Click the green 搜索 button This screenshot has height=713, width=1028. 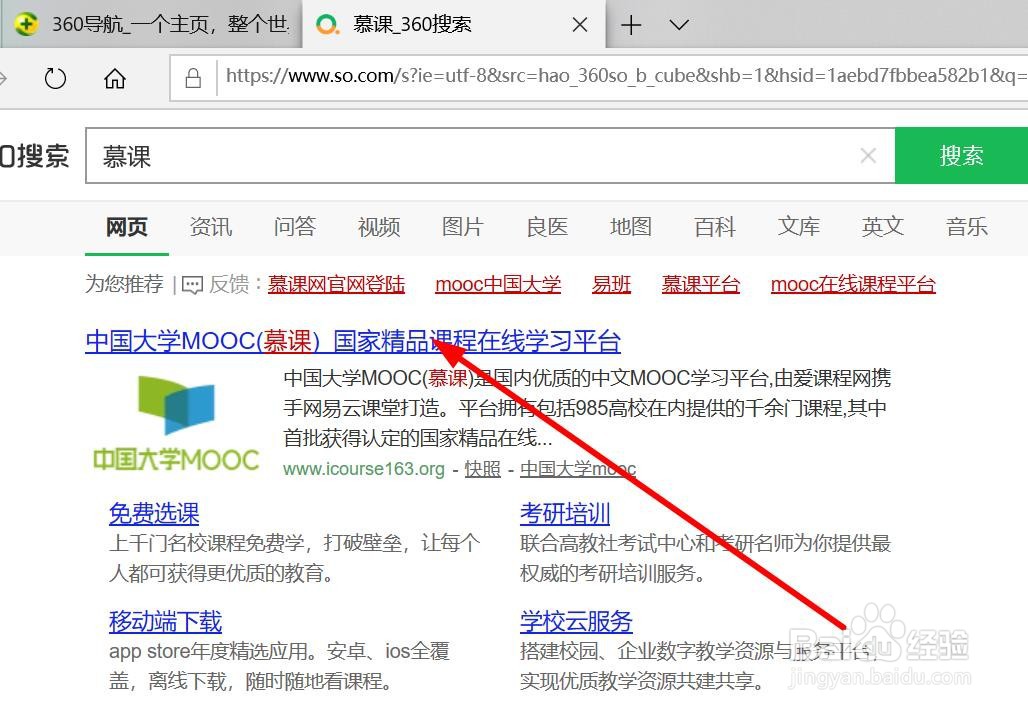point(961,156)
